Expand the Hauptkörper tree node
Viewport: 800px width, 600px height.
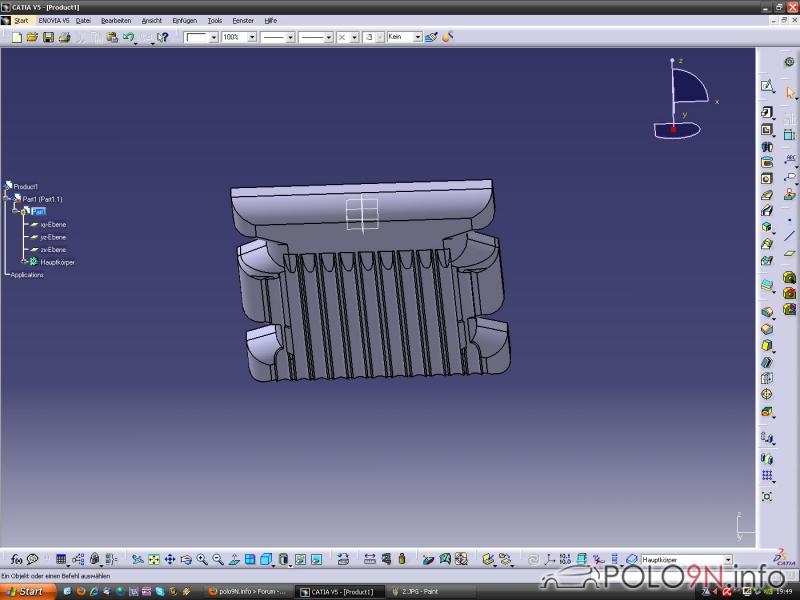pyautogui.click(x=23, y=261)
